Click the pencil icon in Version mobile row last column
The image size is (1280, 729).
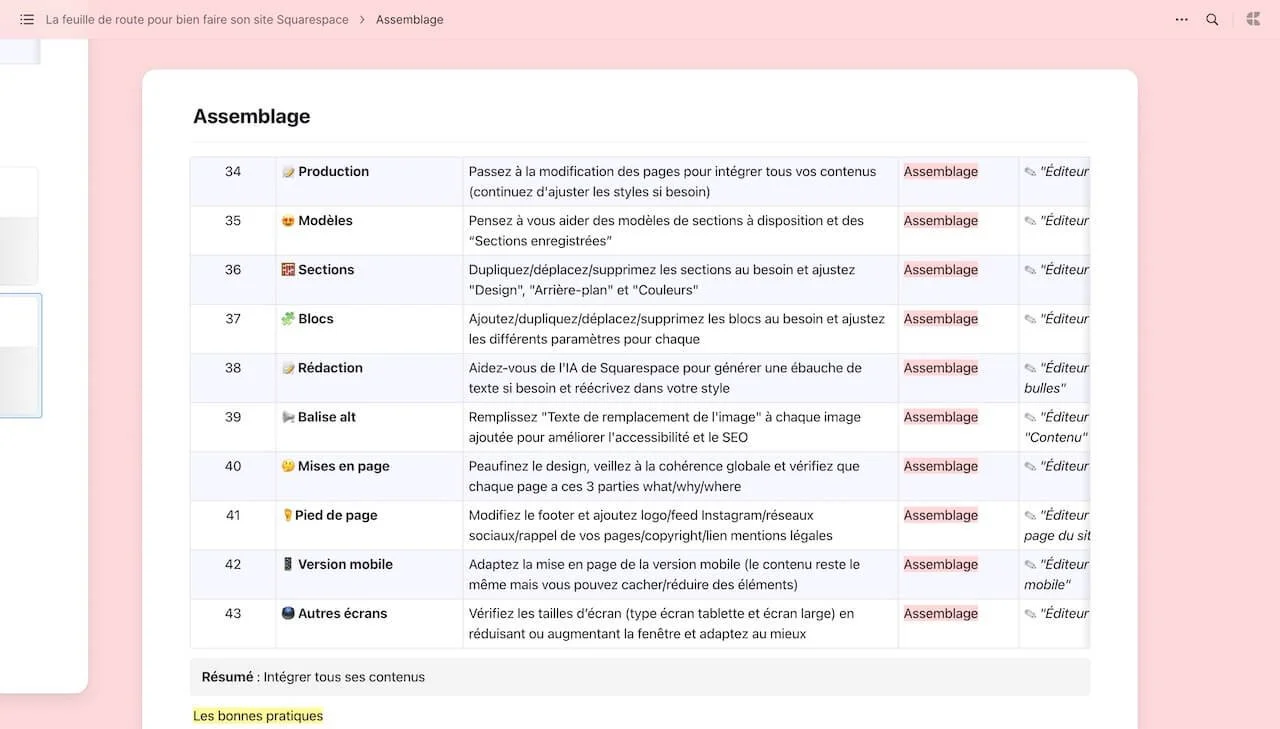pyautogui.click(x=1030, y=564)
